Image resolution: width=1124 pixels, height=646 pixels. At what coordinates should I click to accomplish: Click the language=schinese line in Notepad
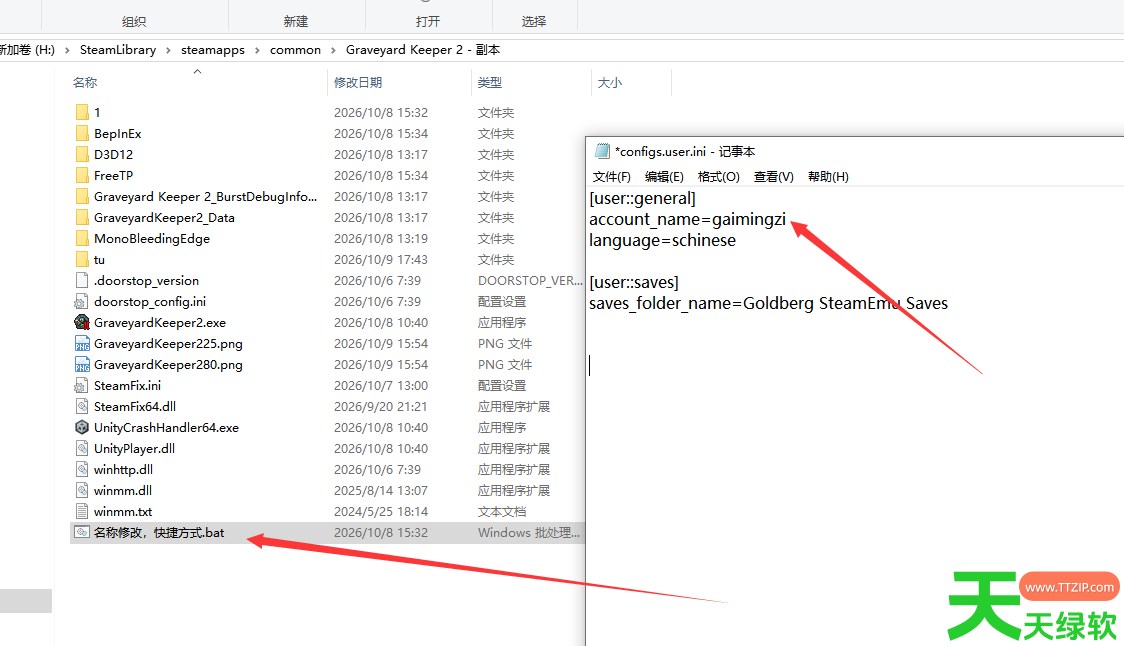[x=662, y=240]
